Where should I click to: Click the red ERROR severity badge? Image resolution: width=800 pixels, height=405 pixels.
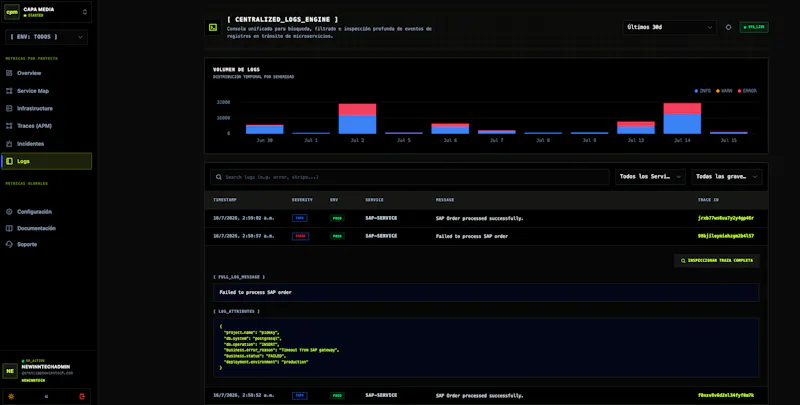pos(300,236)
